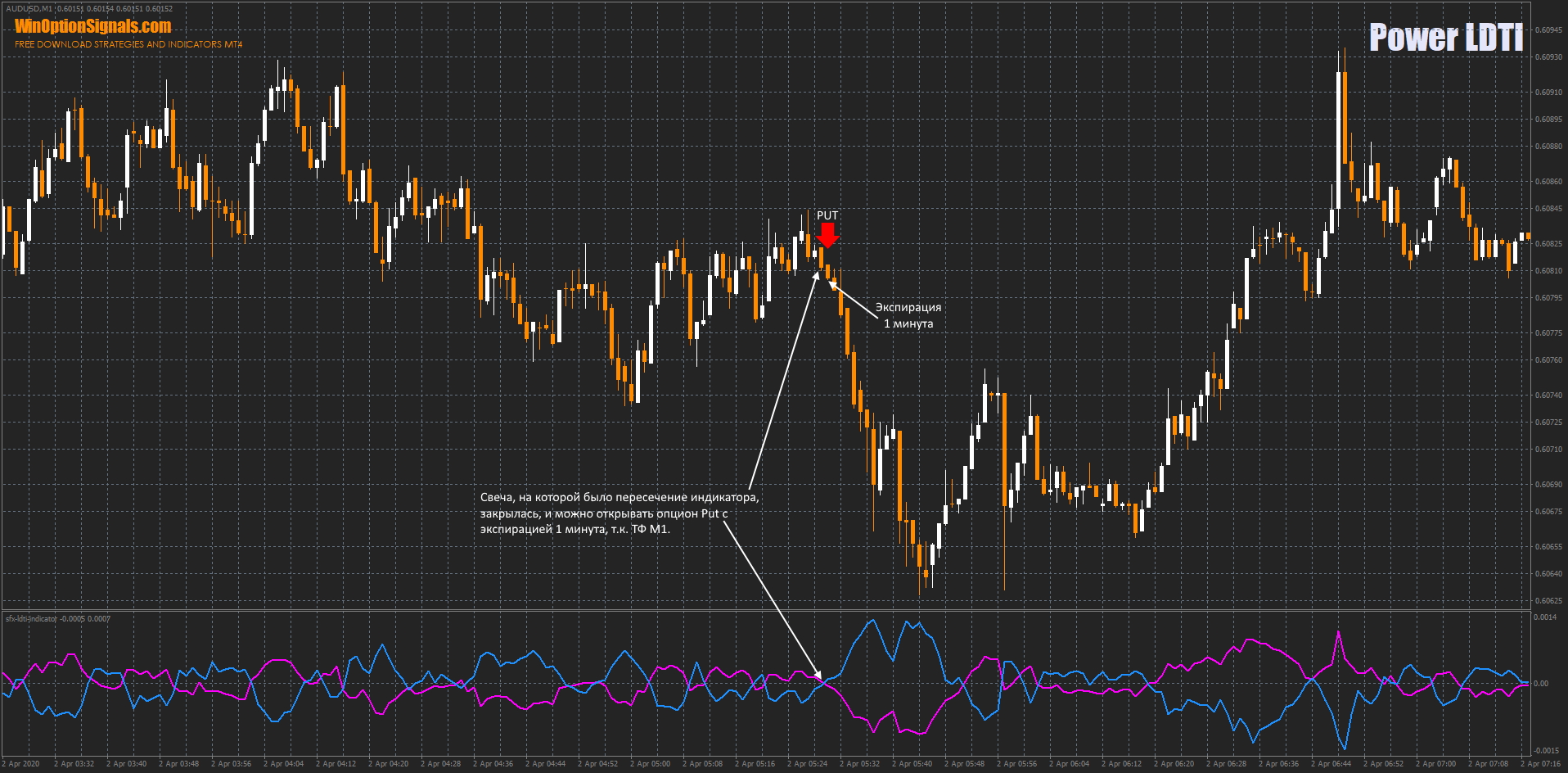Select the 0.60810 price level label
Viewport: 1568px width, 773px height.
click(x=1548, y=270)
